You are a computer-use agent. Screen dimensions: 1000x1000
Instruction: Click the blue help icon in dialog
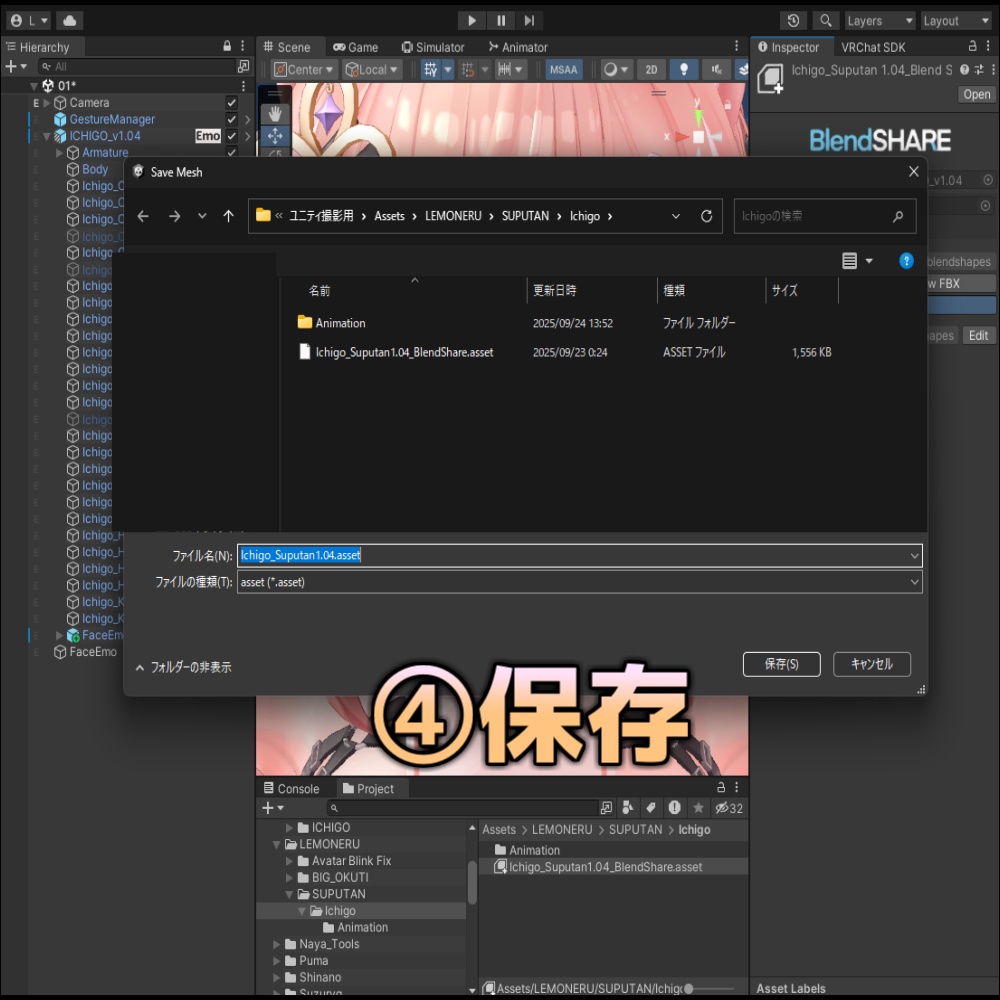click(x=906, y=261)
